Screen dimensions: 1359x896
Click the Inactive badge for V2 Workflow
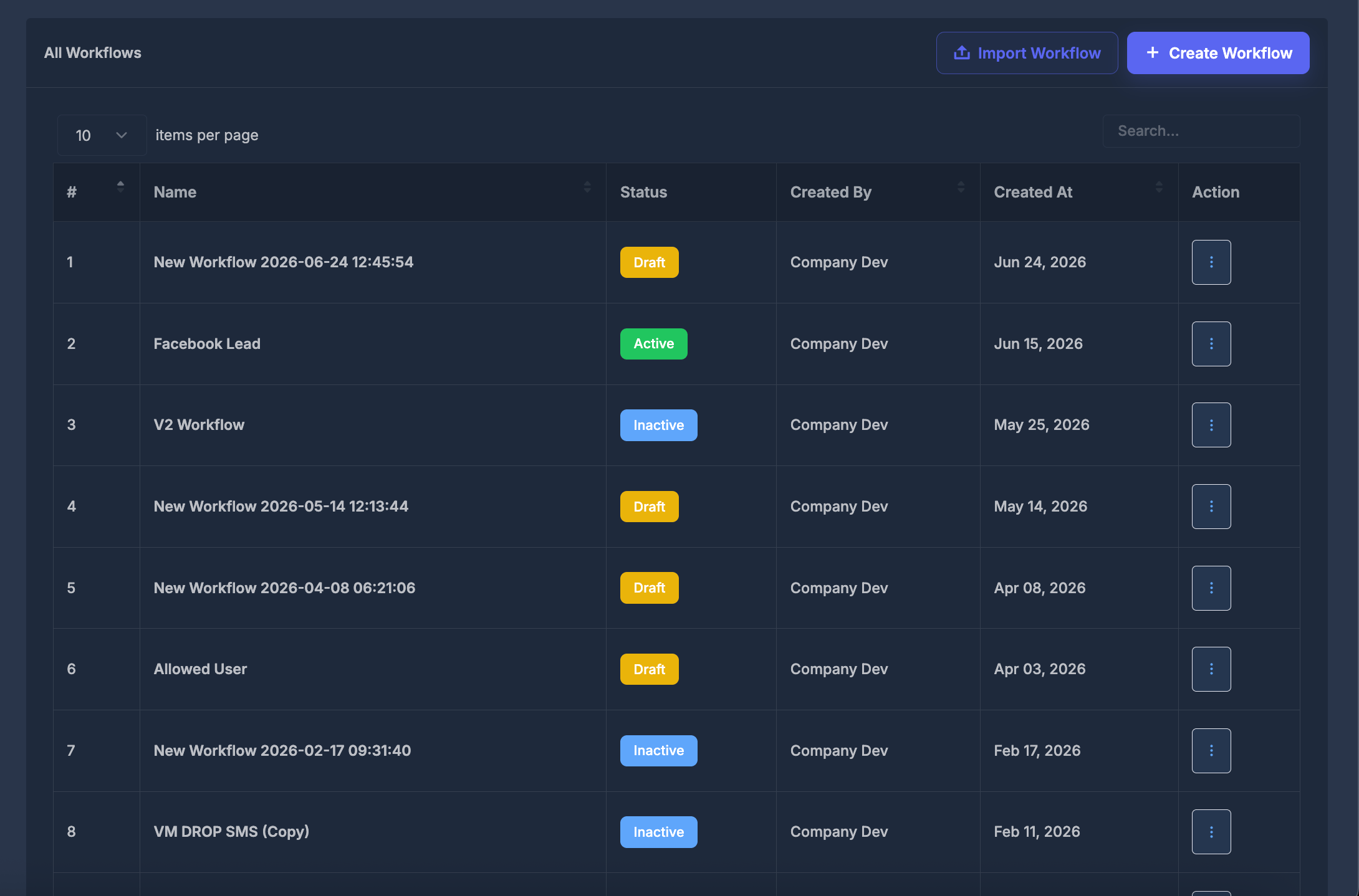(658, 425)
